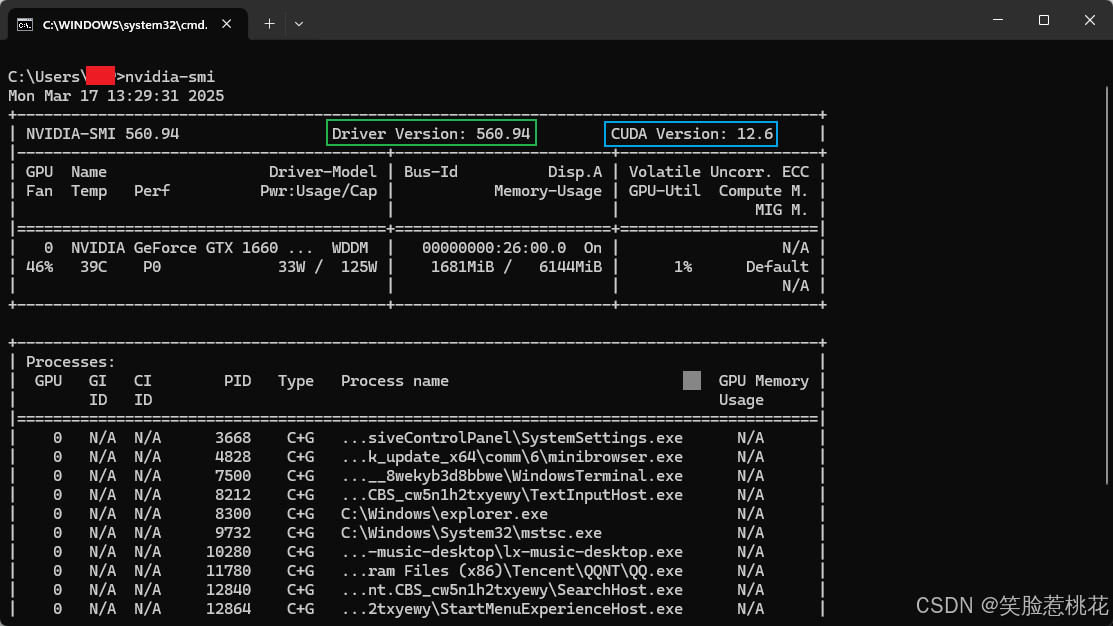Select the cmd.exe terminal tab
1113x626 pixels.
(128, 24)
